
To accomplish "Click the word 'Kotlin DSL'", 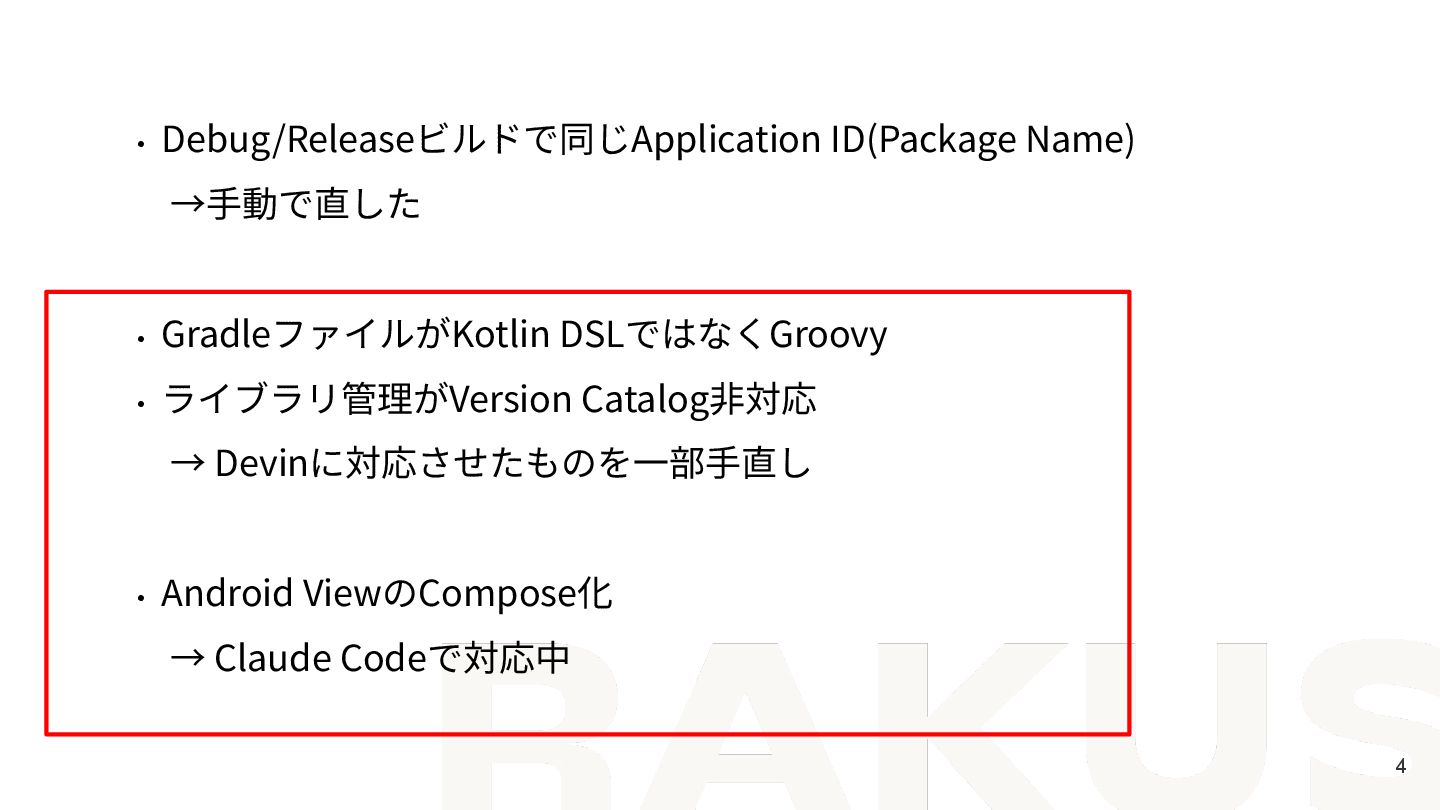I will tap(538, 334).
